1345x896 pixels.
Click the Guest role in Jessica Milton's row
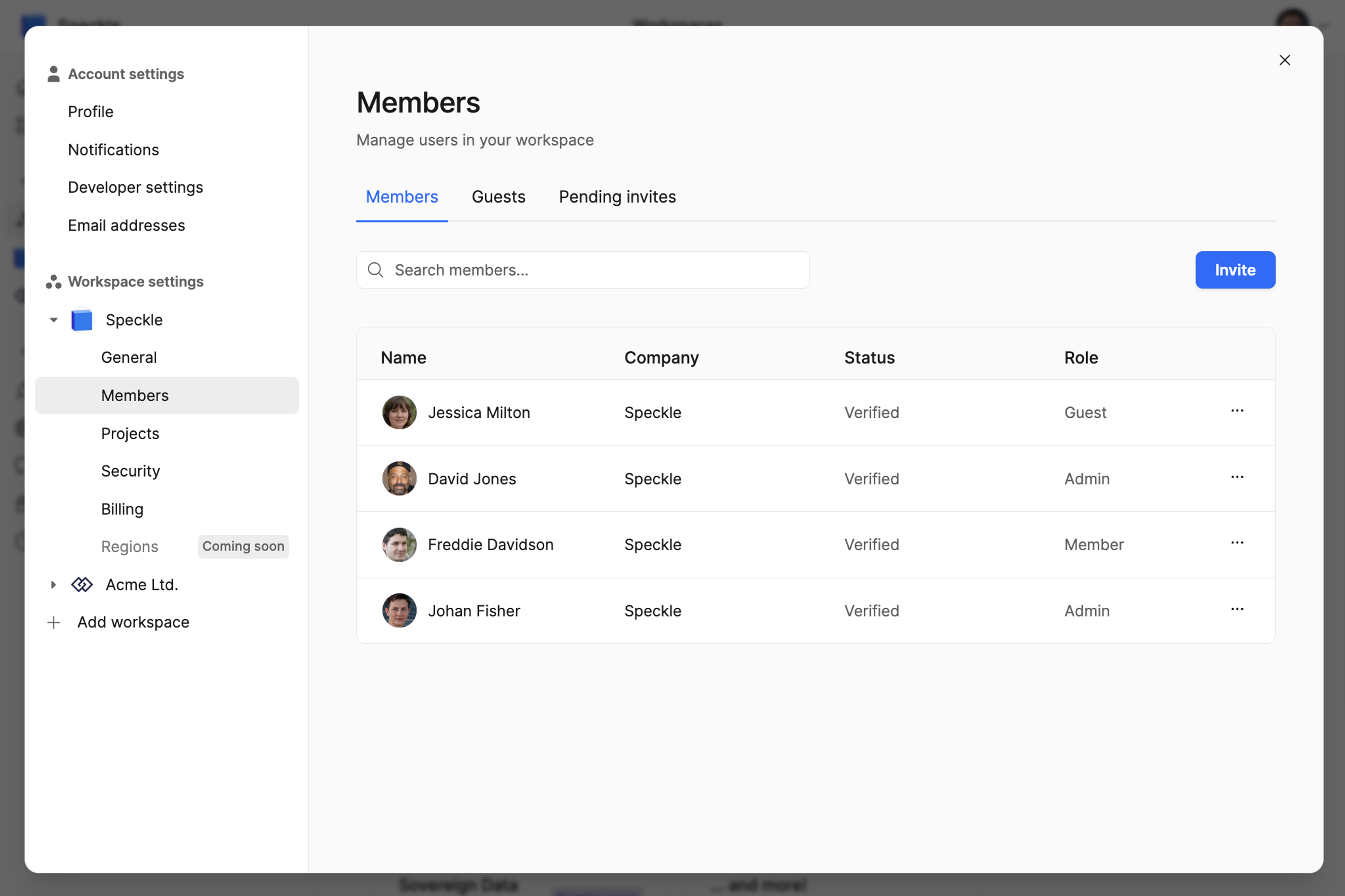click(1085, 413)
